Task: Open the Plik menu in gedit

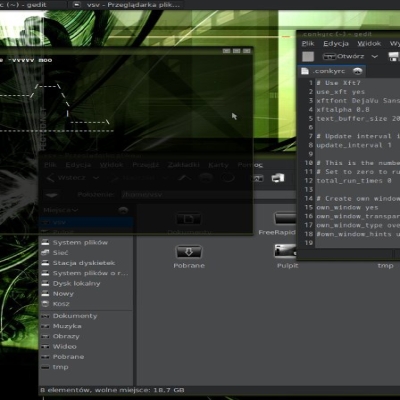Action: 308,44
